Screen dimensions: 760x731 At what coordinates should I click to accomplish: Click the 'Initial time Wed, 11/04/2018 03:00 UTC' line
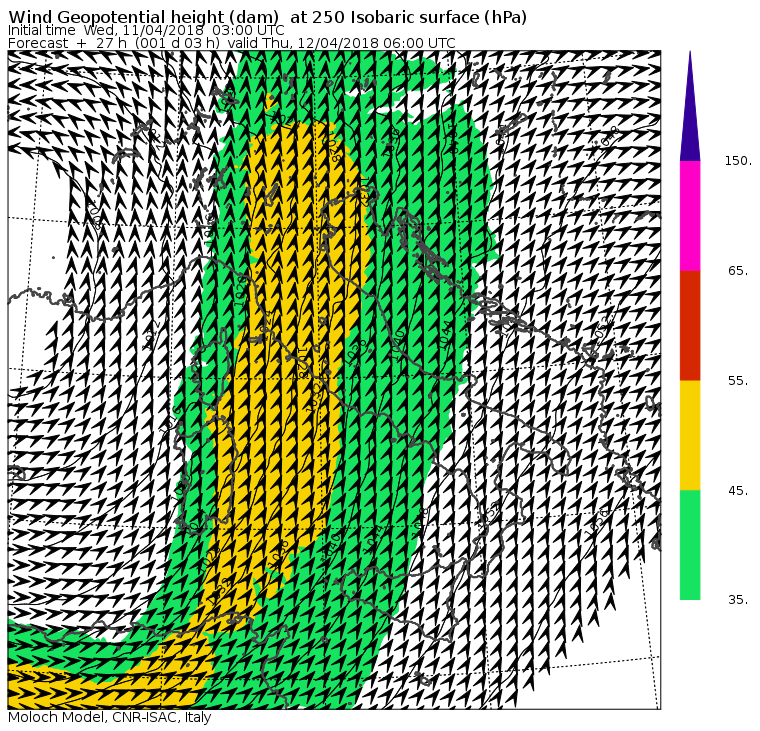click(x=146, y=30)
